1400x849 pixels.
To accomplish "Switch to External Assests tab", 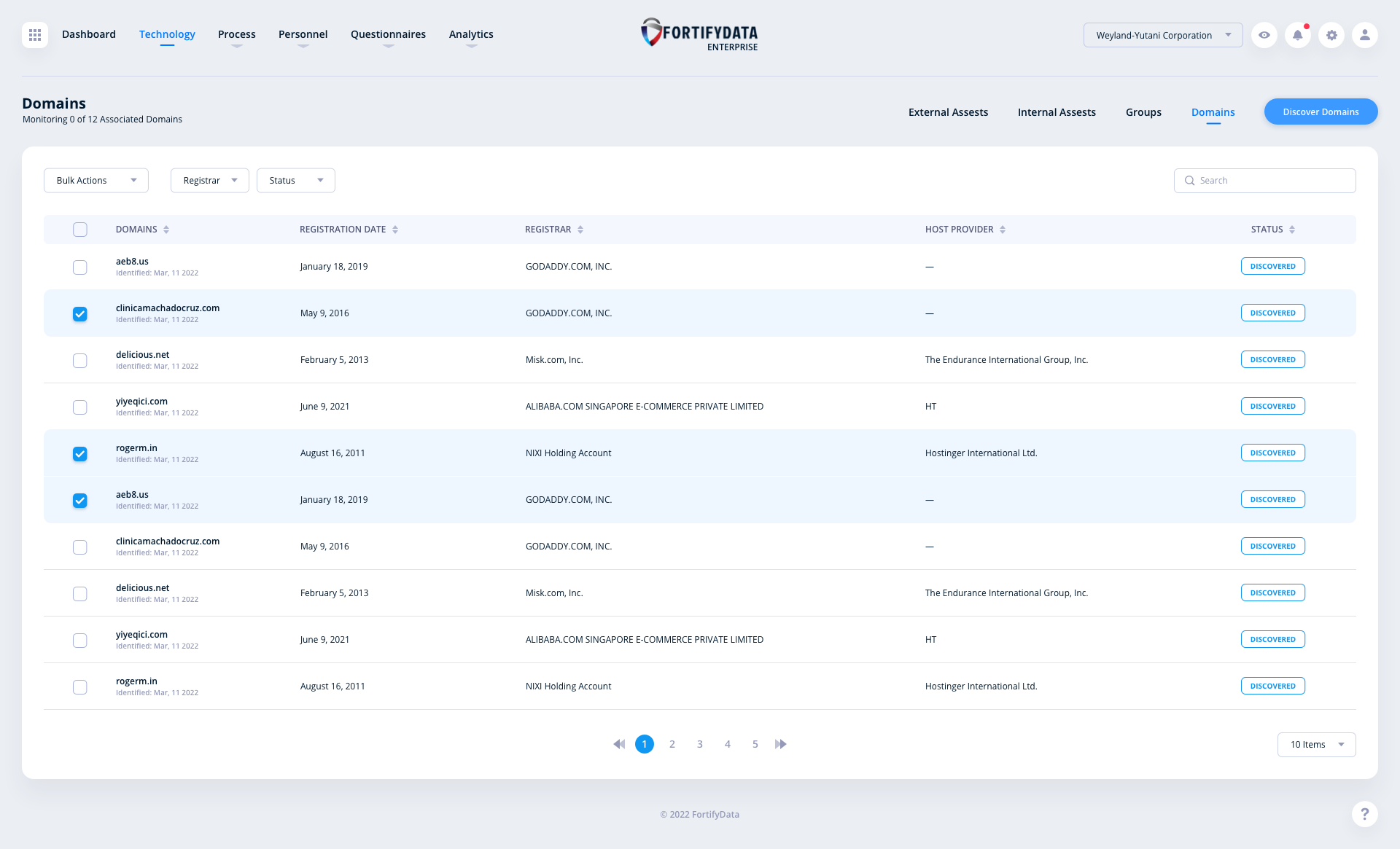I will coord(948,112).
